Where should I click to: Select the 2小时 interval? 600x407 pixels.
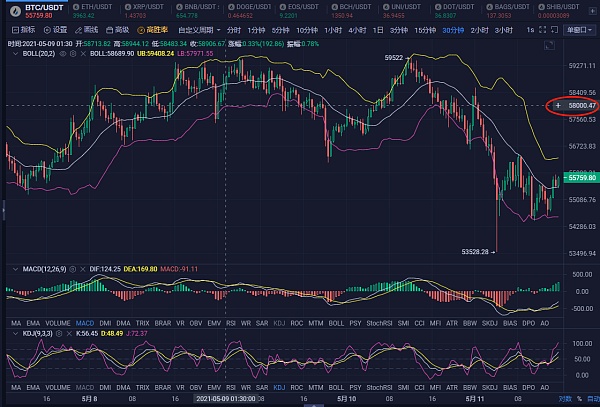coord(479,30)
